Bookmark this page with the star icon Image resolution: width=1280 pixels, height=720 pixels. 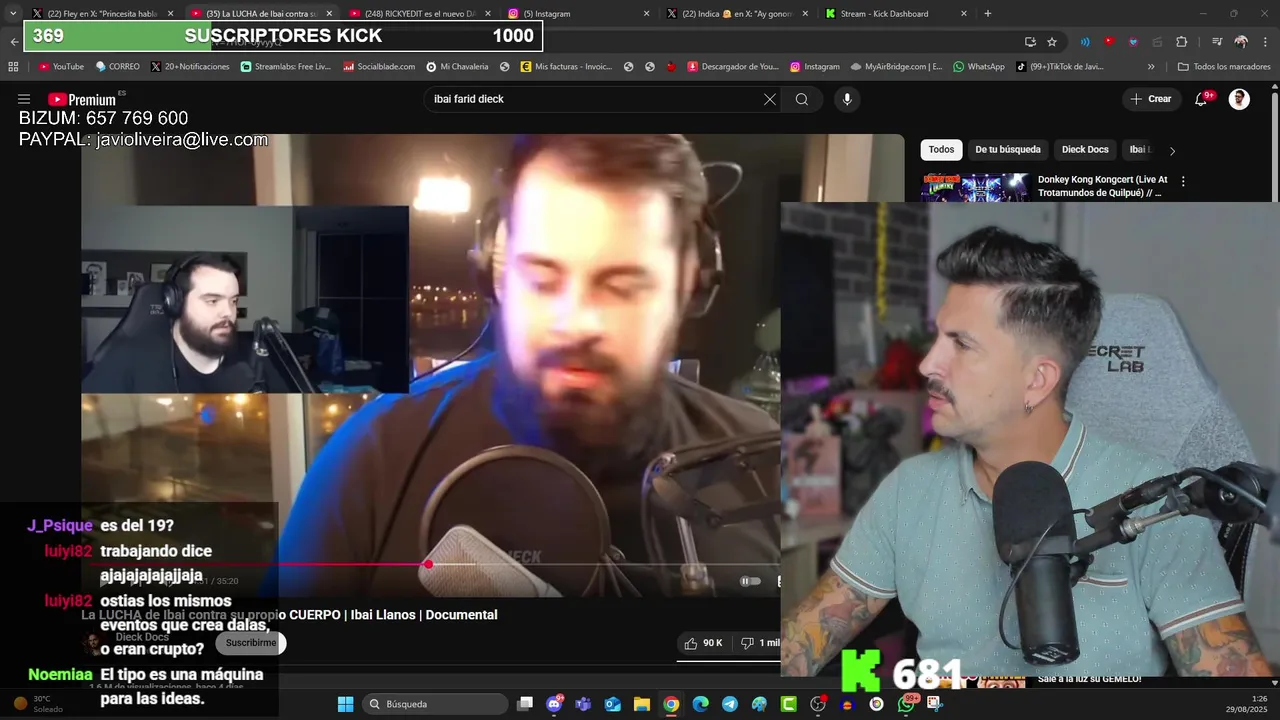click(1052, 42)
